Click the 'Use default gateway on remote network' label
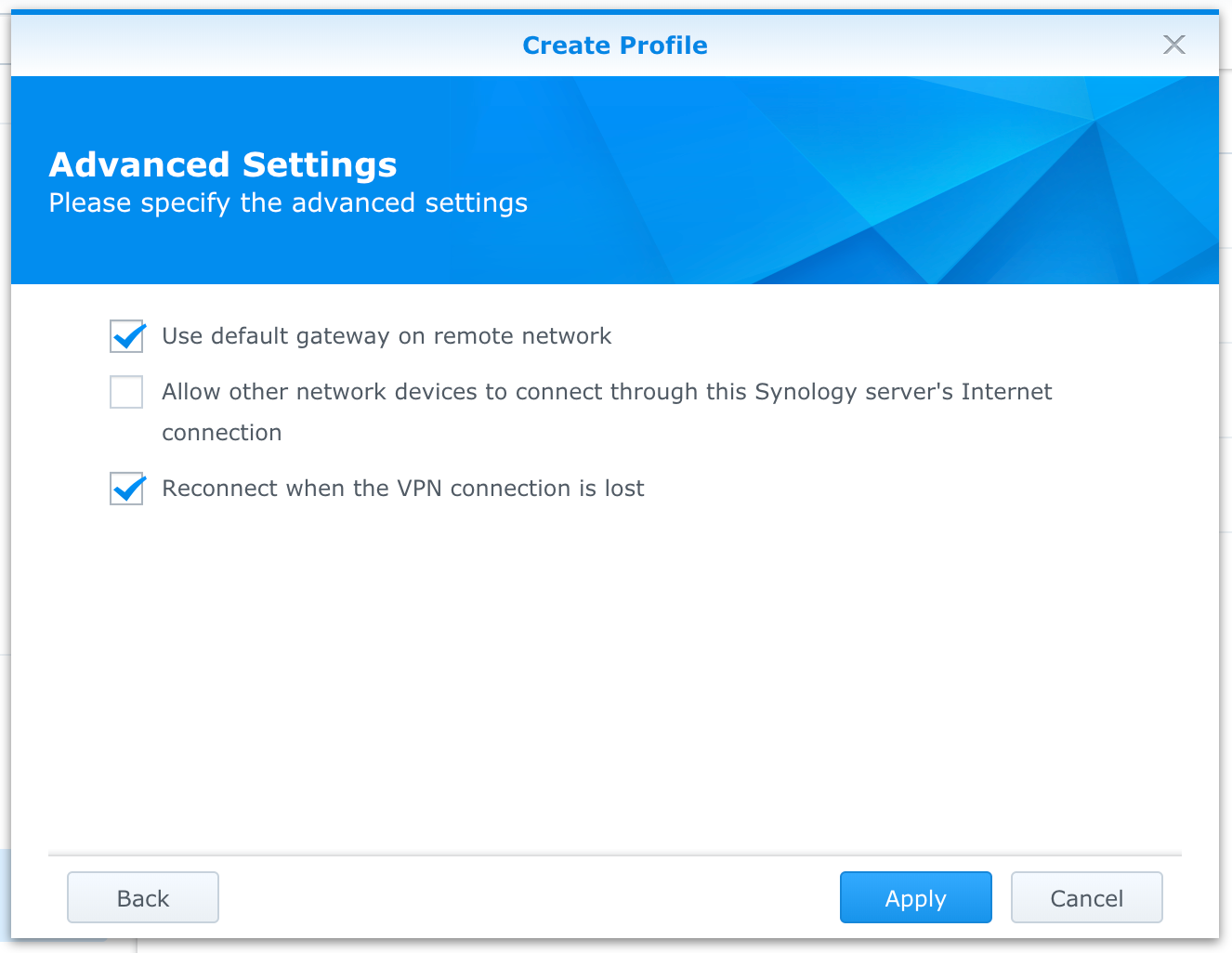This screenshot has width=1232, height=953. point(386,336)
